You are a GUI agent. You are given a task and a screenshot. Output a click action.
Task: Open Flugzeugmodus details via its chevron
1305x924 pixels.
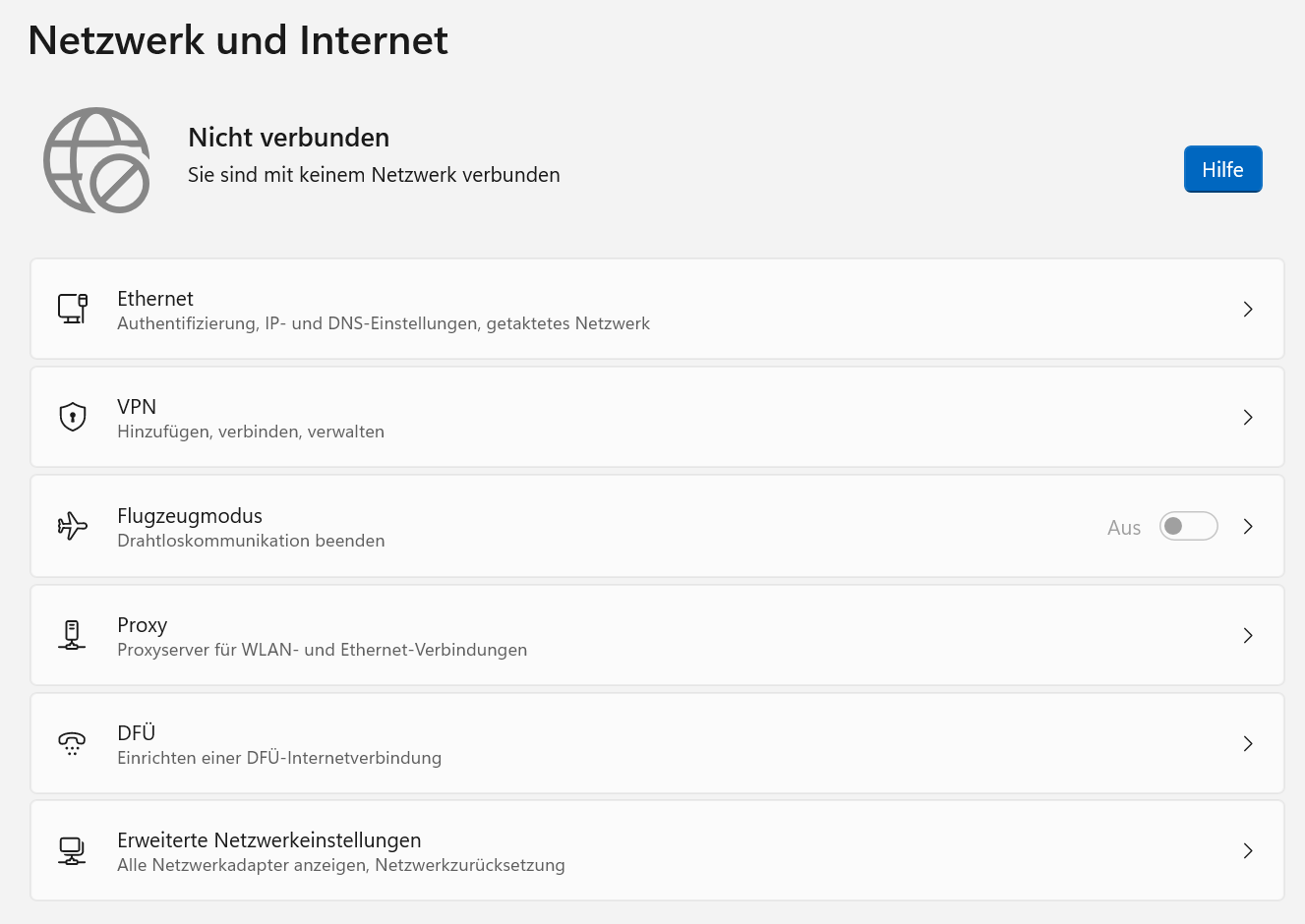click(1248, 526)
